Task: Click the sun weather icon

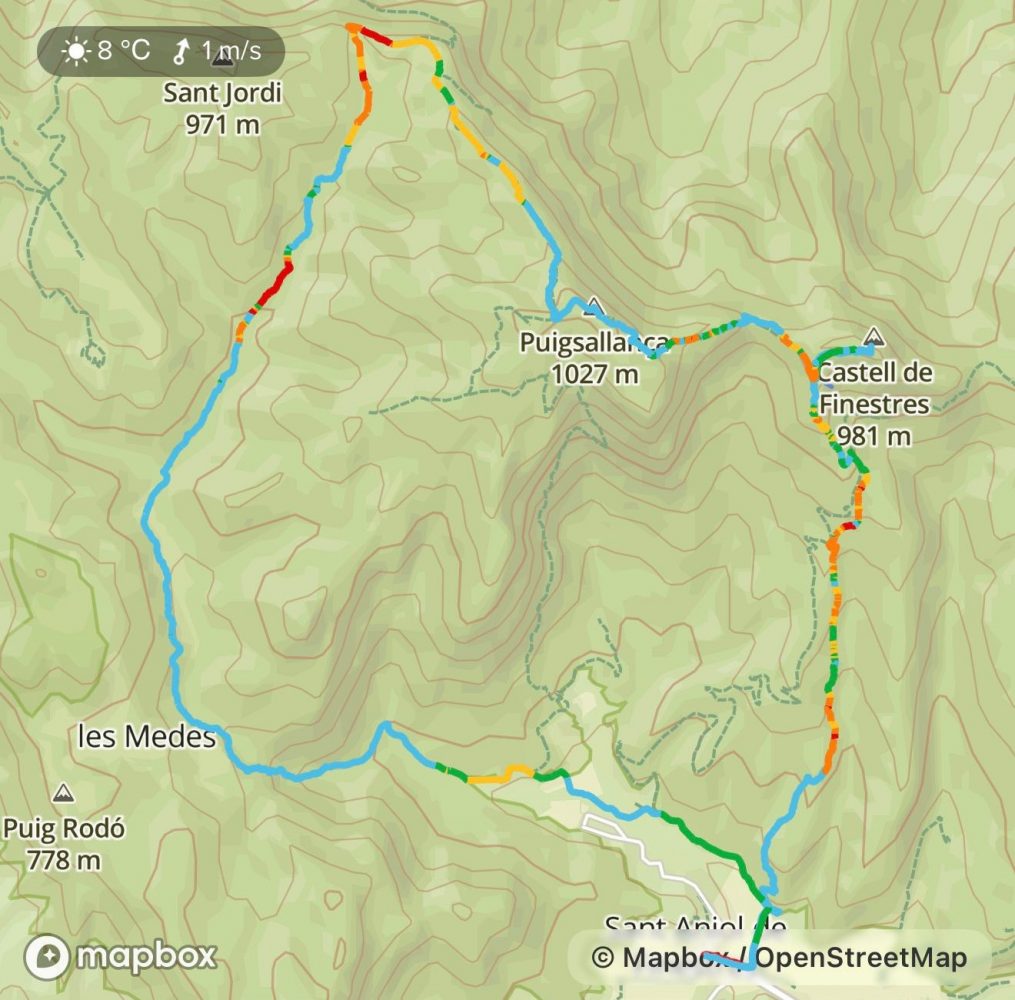Action: [x=76, y=50]
